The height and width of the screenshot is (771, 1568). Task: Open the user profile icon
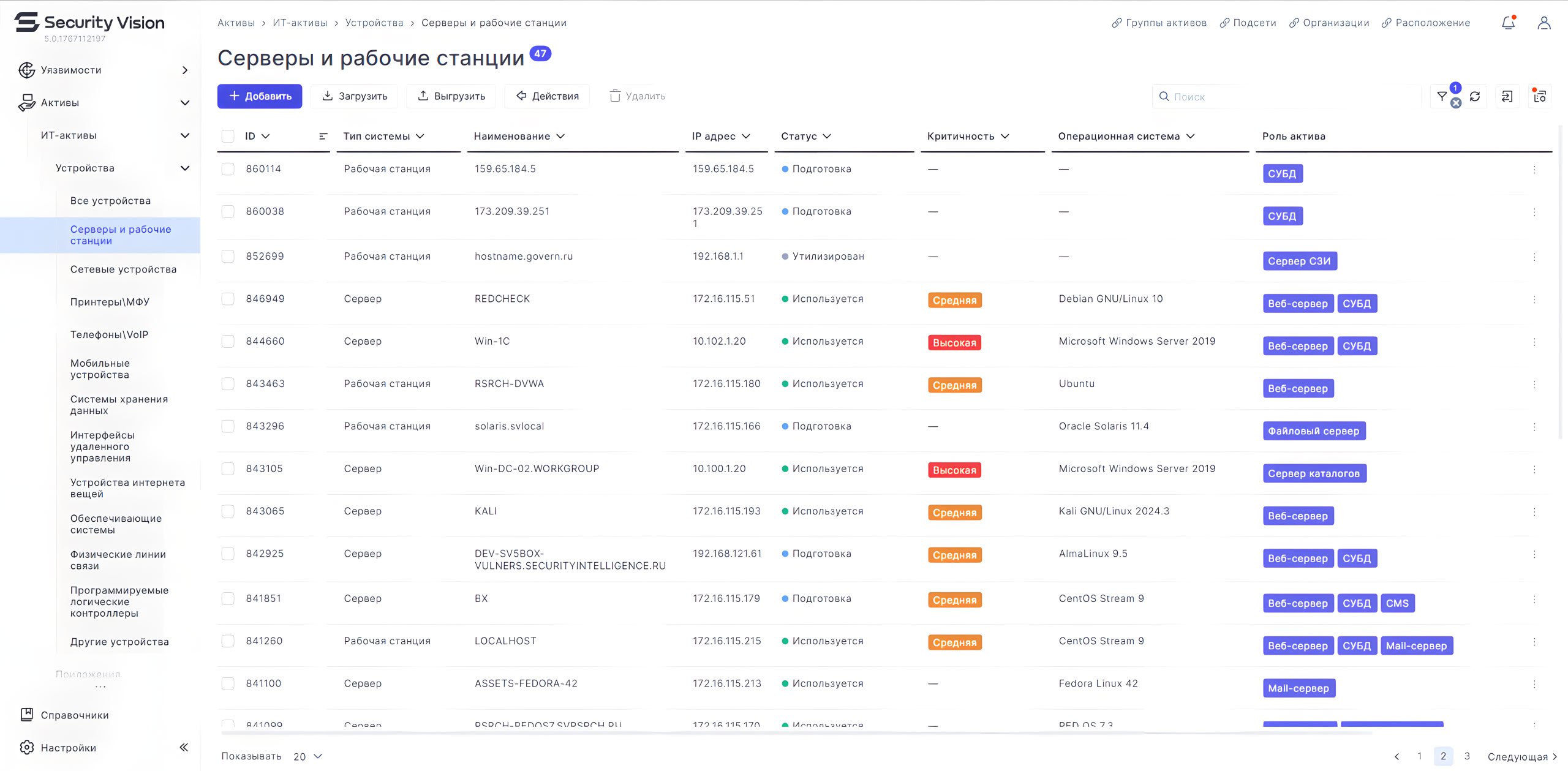pyautogui.click(x=1543, y=23)
